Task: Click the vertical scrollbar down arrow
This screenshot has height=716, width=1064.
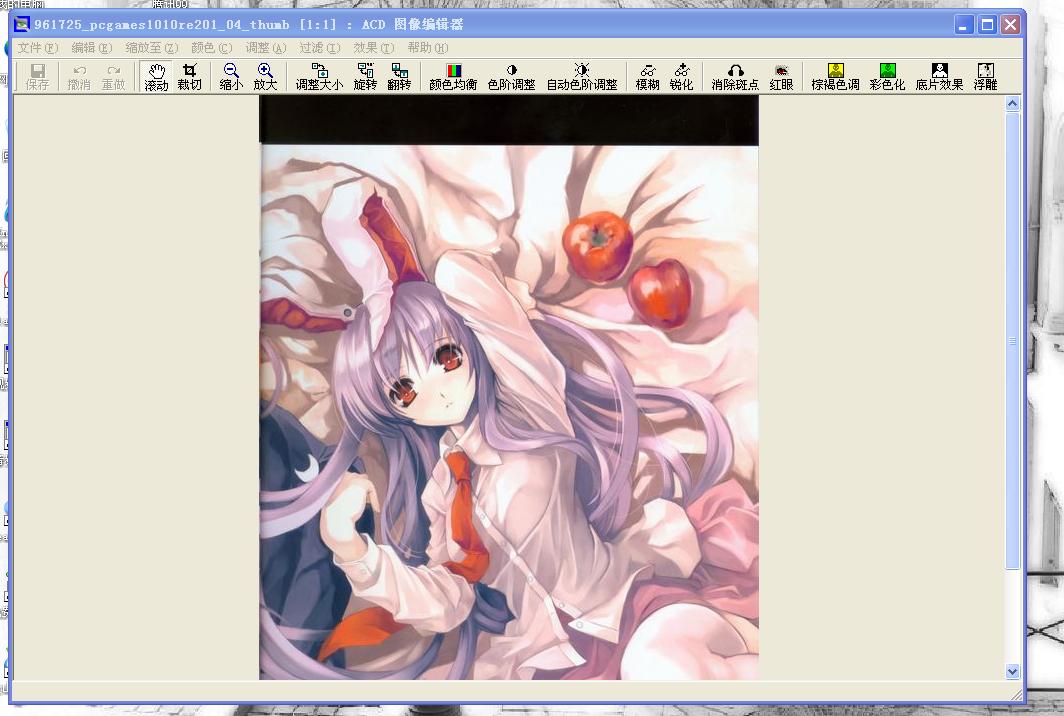Action: pos(1012,671)
